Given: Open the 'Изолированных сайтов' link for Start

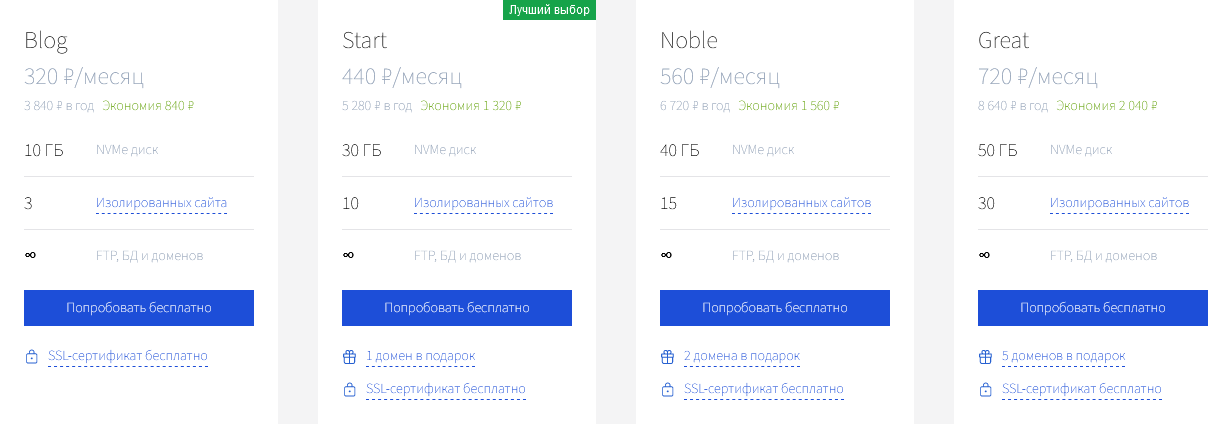Looking at the screenshot, I should click(483, 203).
